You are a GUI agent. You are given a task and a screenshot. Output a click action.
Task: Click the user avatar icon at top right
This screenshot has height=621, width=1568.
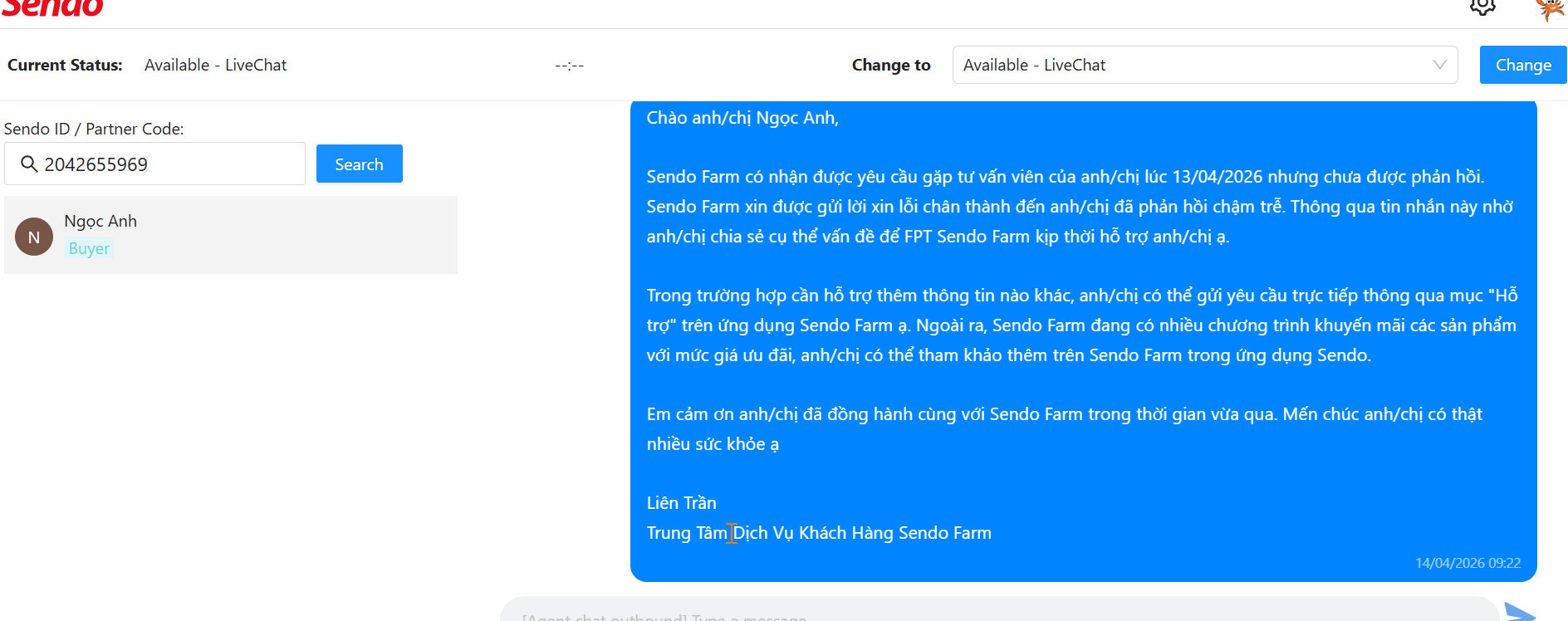(1550, 8)
